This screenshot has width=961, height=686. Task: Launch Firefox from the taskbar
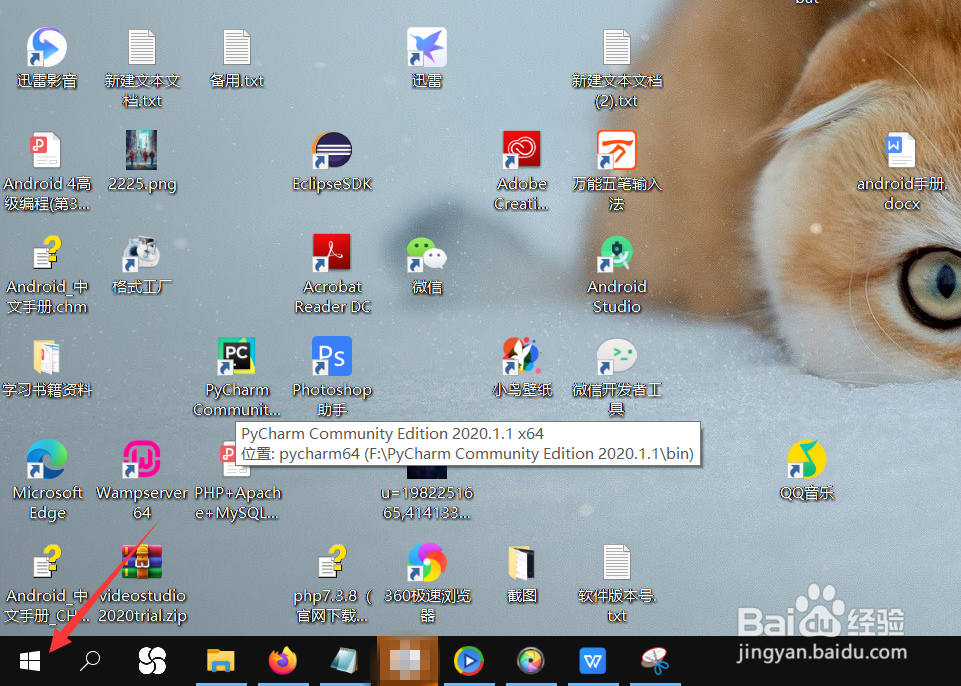tap(283, 661)
